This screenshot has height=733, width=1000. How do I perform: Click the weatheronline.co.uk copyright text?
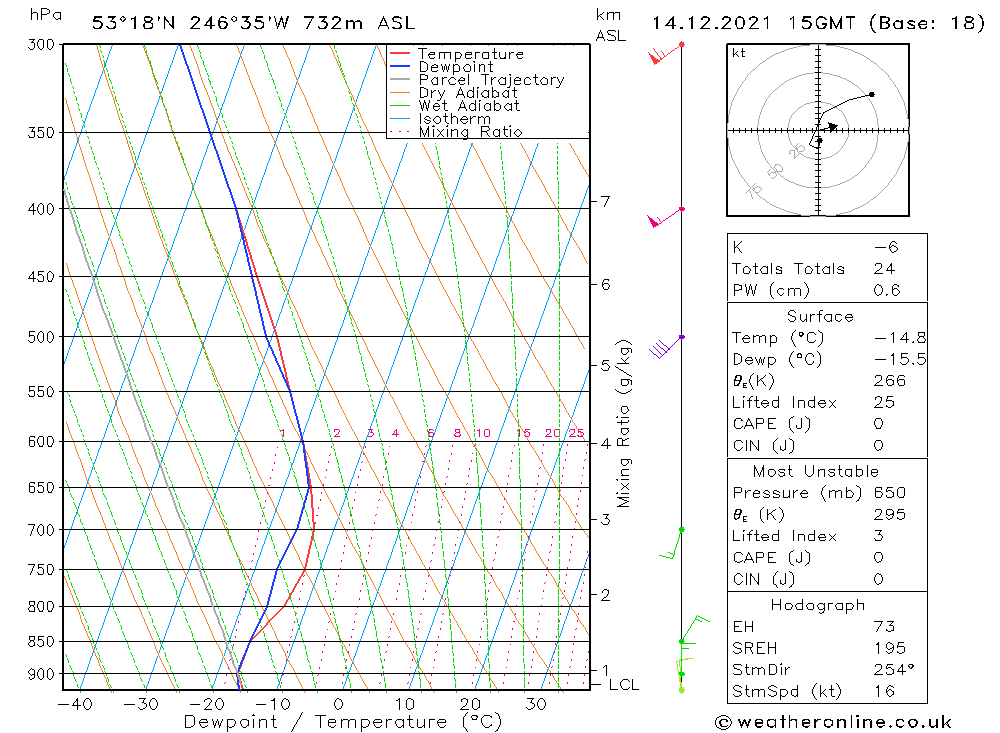[834, 722]
